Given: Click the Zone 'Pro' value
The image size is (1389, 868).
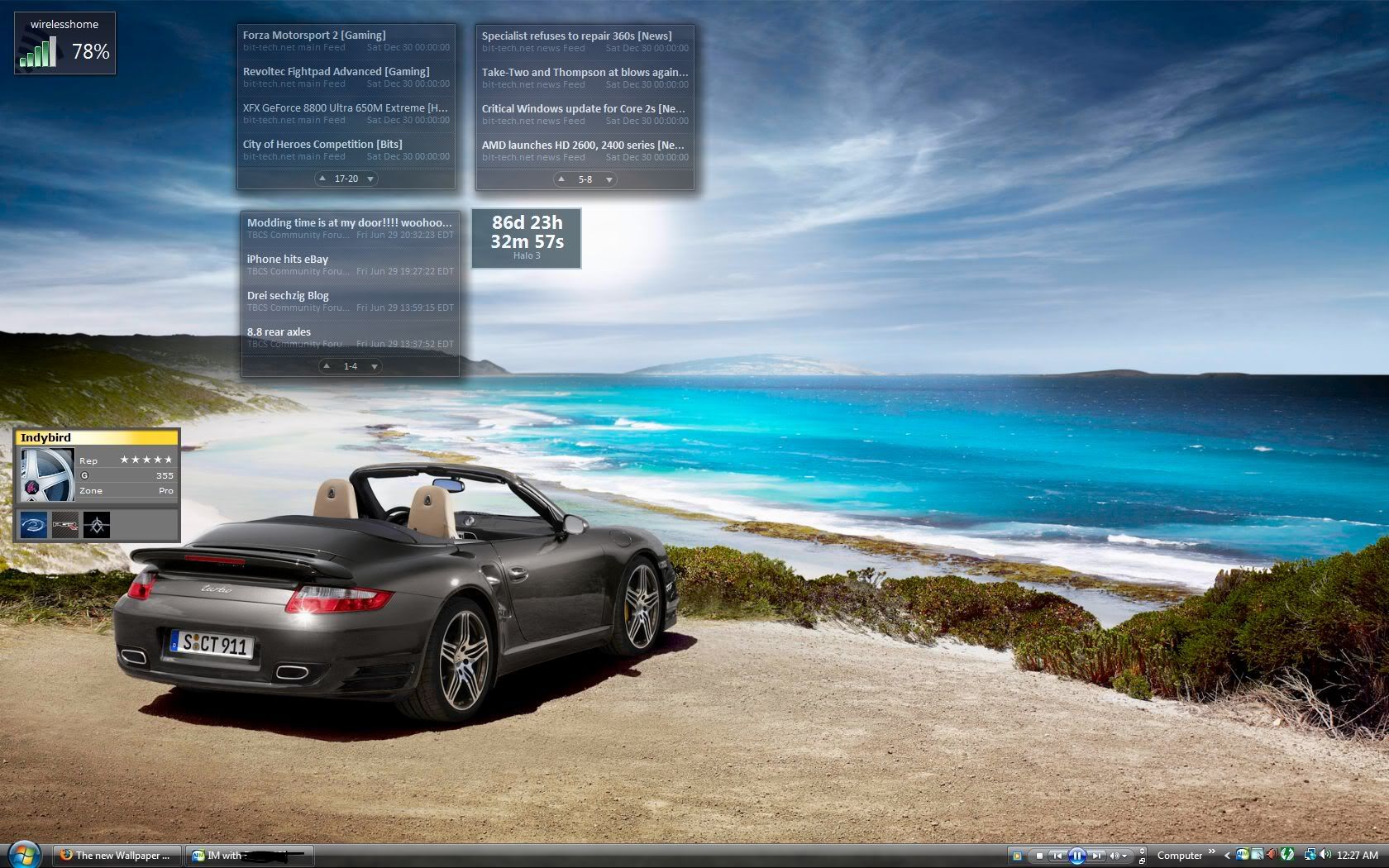Looking at the screenshot, I should click(x=166, y=490).
